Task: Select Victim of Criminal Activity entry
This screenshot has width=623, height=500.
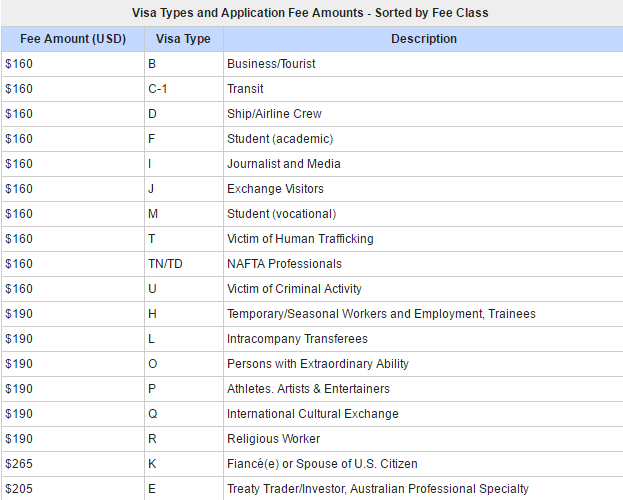Action: [x=294, y=289]
